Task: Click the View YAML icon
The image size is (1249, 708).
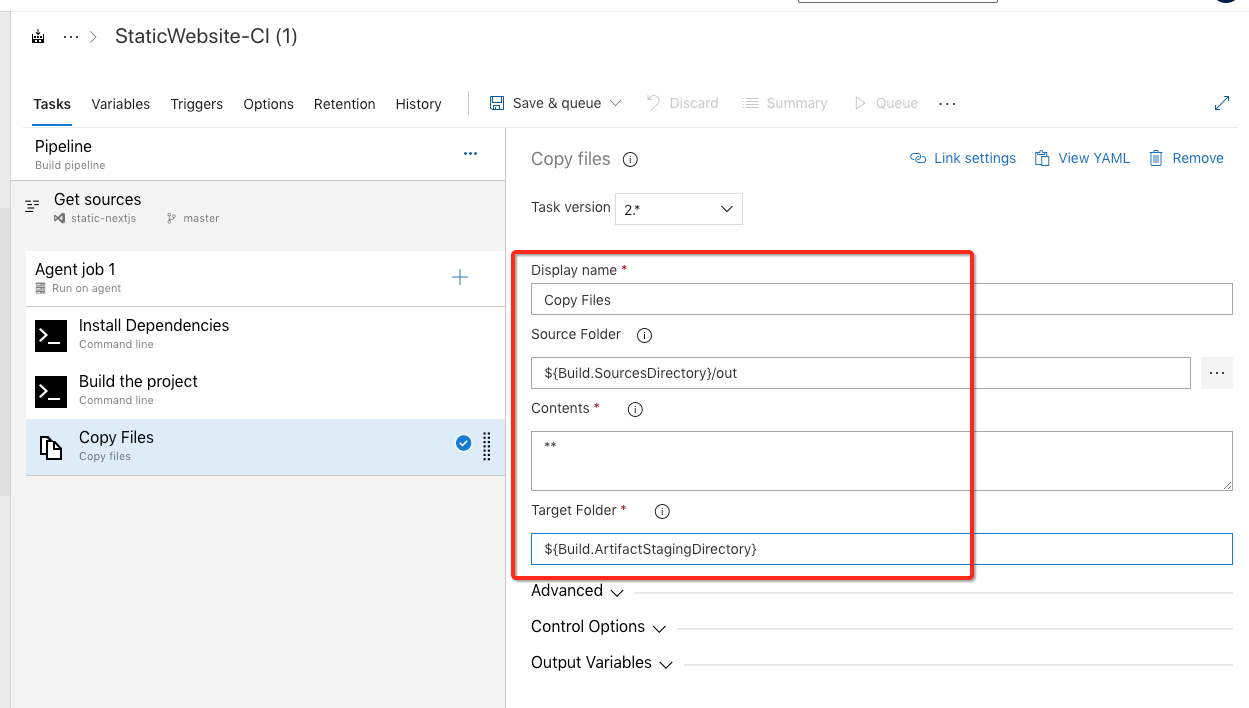Action: (x=1081, y=157)
